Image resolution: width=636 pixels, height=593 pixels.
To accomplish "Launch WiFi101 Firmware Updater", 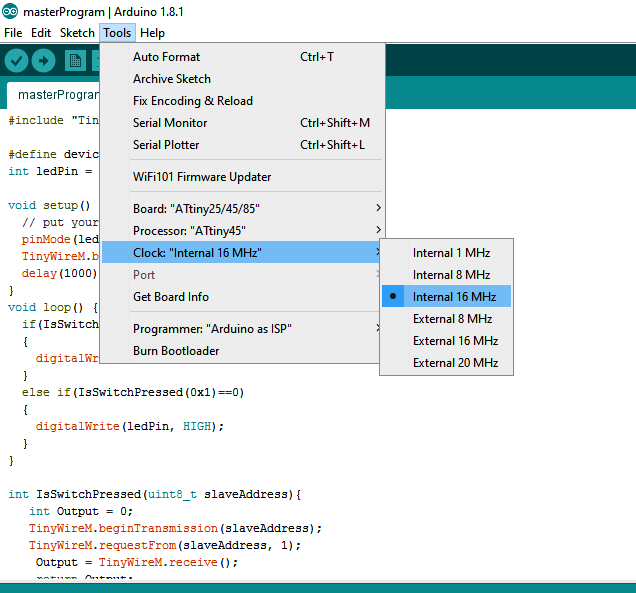I will (x=241, y=177).
